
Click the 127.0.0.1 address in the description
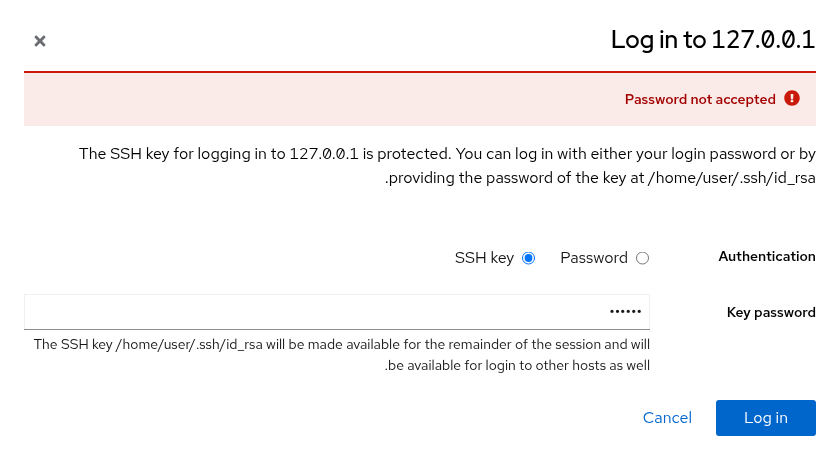pos(324,154)
